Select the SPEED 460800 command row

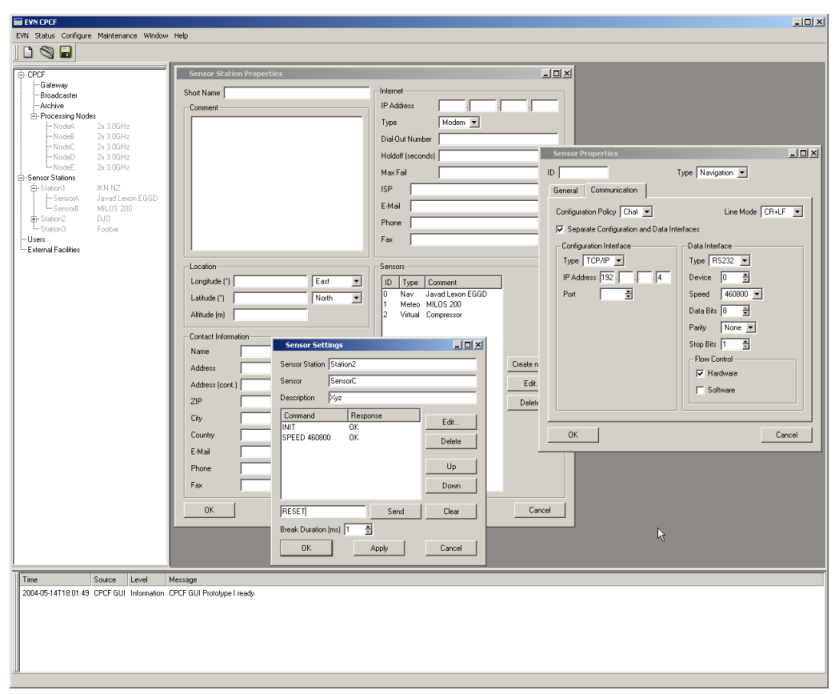(x=308, y=437)
